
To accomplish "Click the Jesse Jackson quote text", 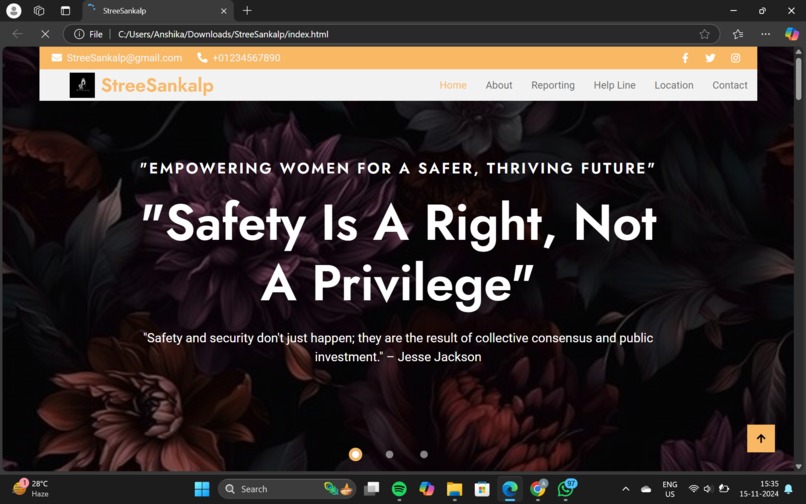I will click(398, 347).
